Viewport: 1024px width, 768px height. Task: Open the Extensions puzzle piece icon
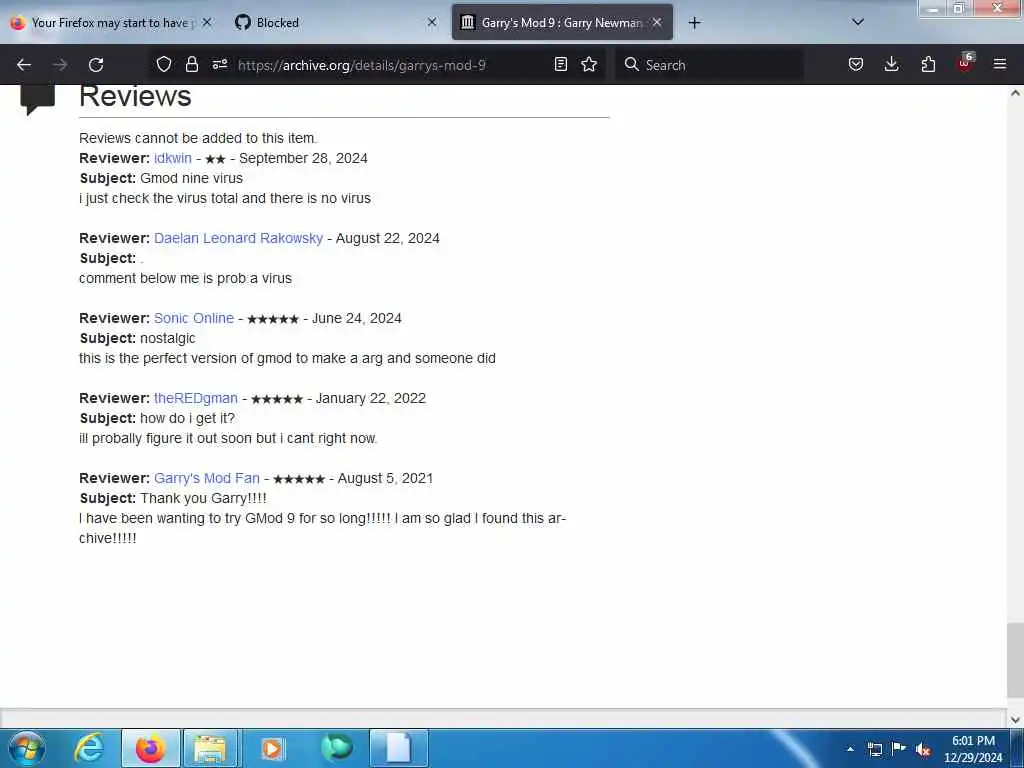(928, 64)
